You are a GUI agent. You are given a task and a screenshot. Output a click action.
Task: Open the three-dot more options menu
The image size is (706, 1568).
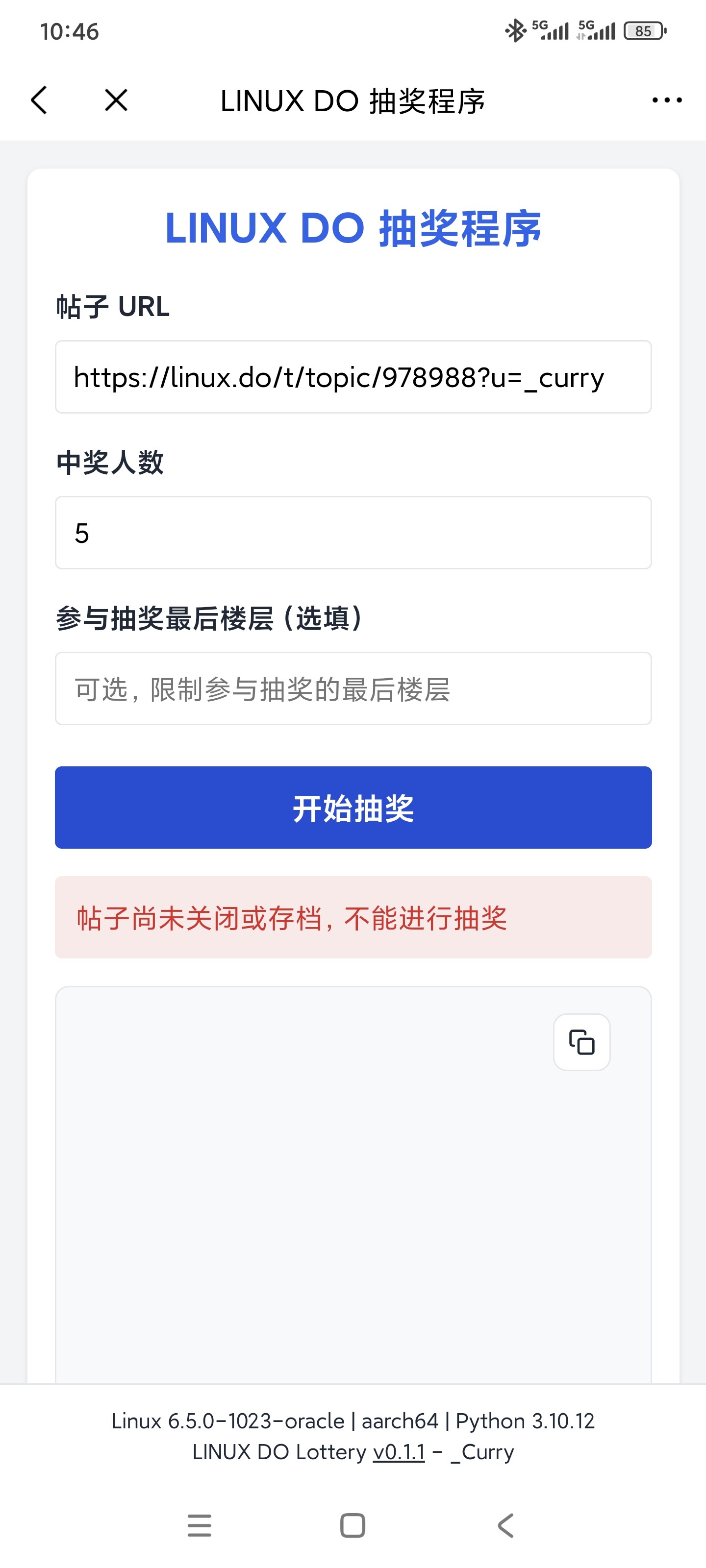667,100
